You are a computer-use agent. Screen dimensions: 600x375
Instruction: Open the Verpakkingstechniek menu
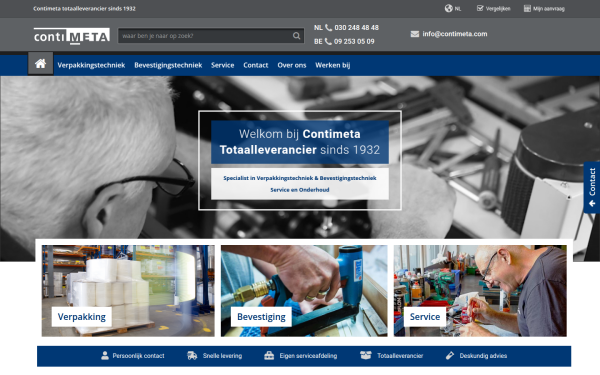91,65
